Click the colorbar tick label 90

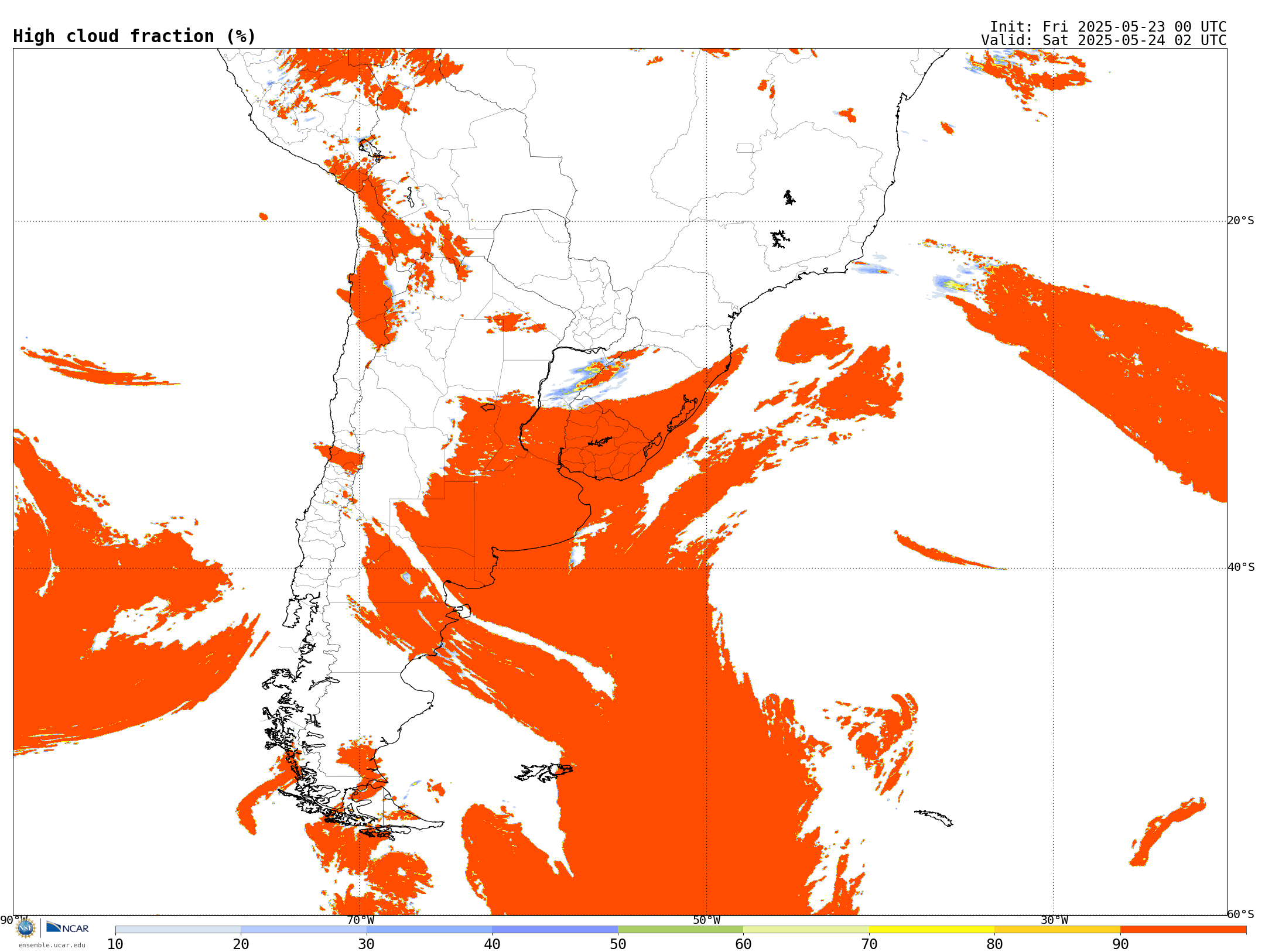pyautogui.click(x=1120, y=944)
